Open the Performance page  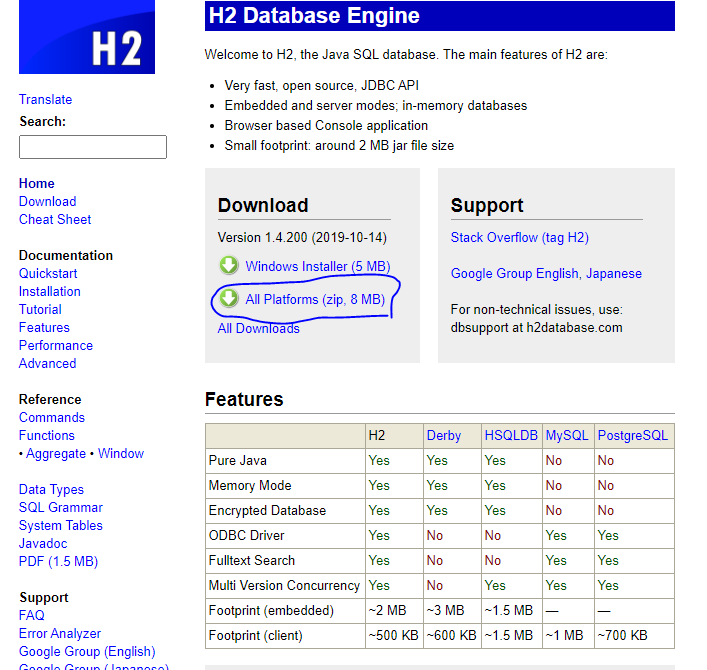pyautogui.click(x=56, y=346)
